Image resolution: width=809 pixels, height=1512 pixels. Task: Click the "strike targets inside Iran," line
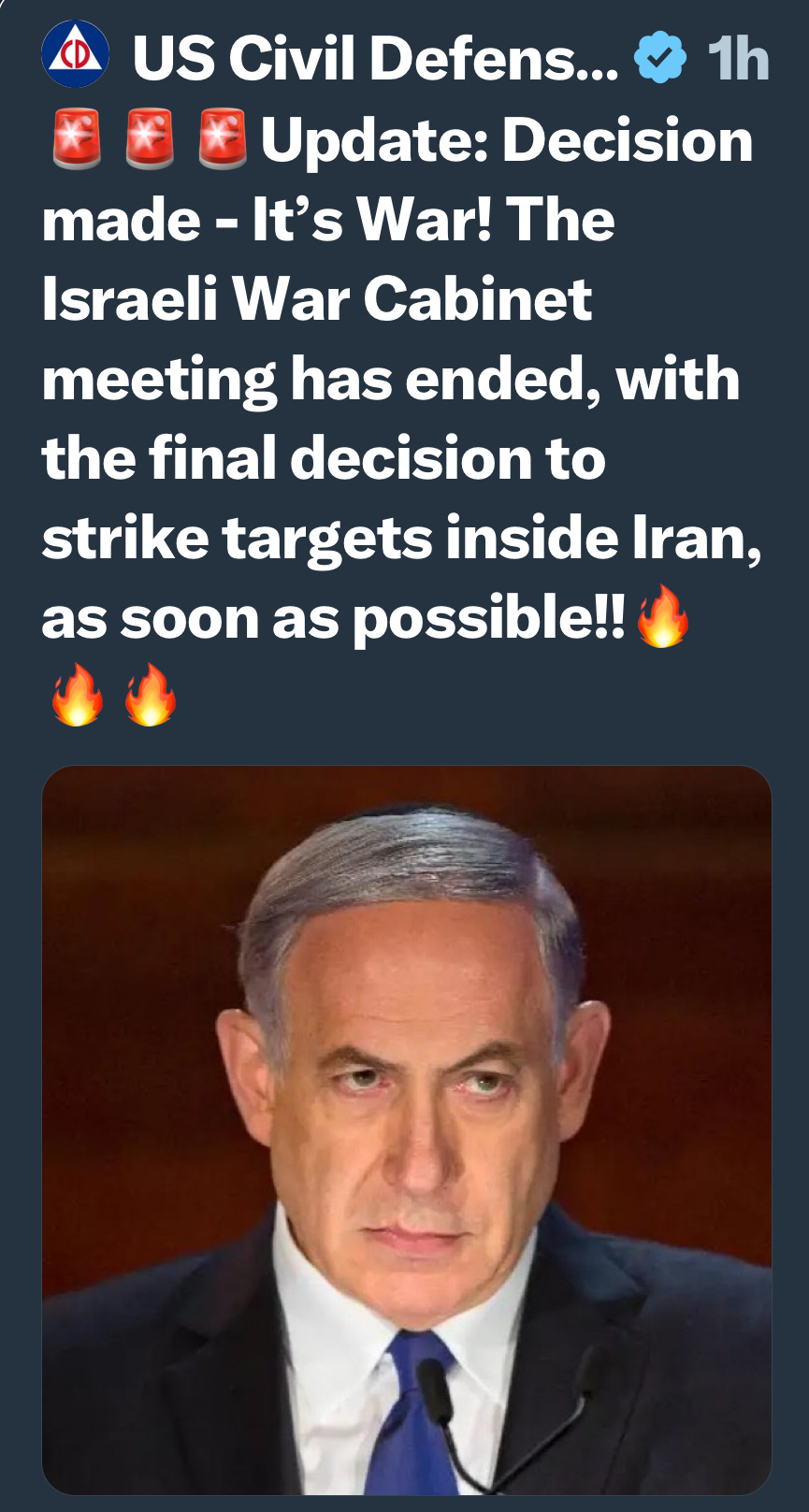coord(402,540)
